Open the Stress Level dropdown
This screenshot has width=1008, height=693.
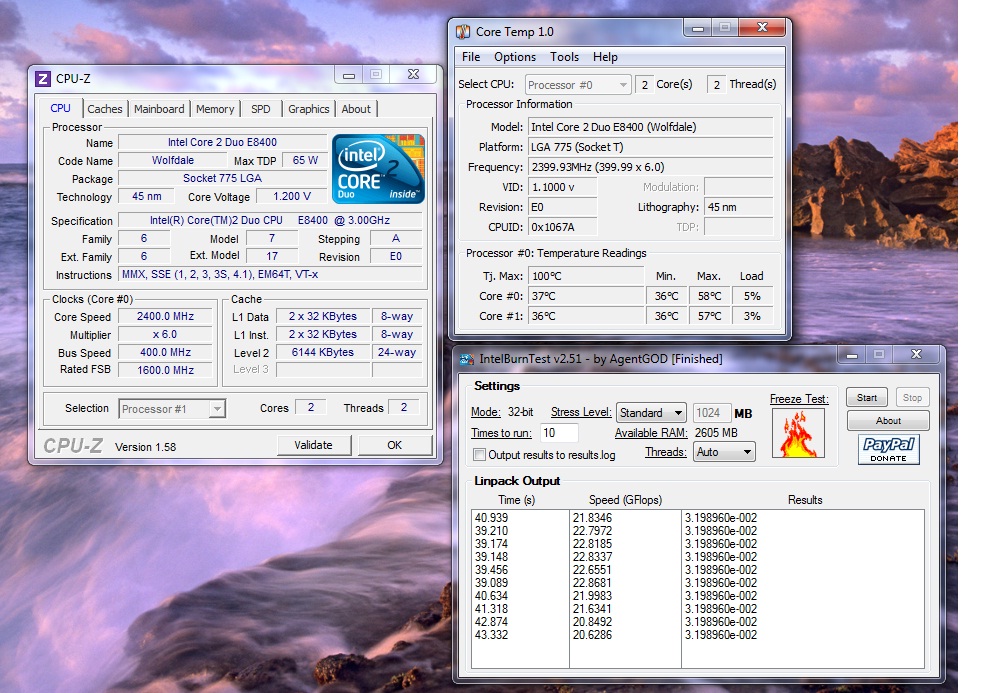(651, 412)
